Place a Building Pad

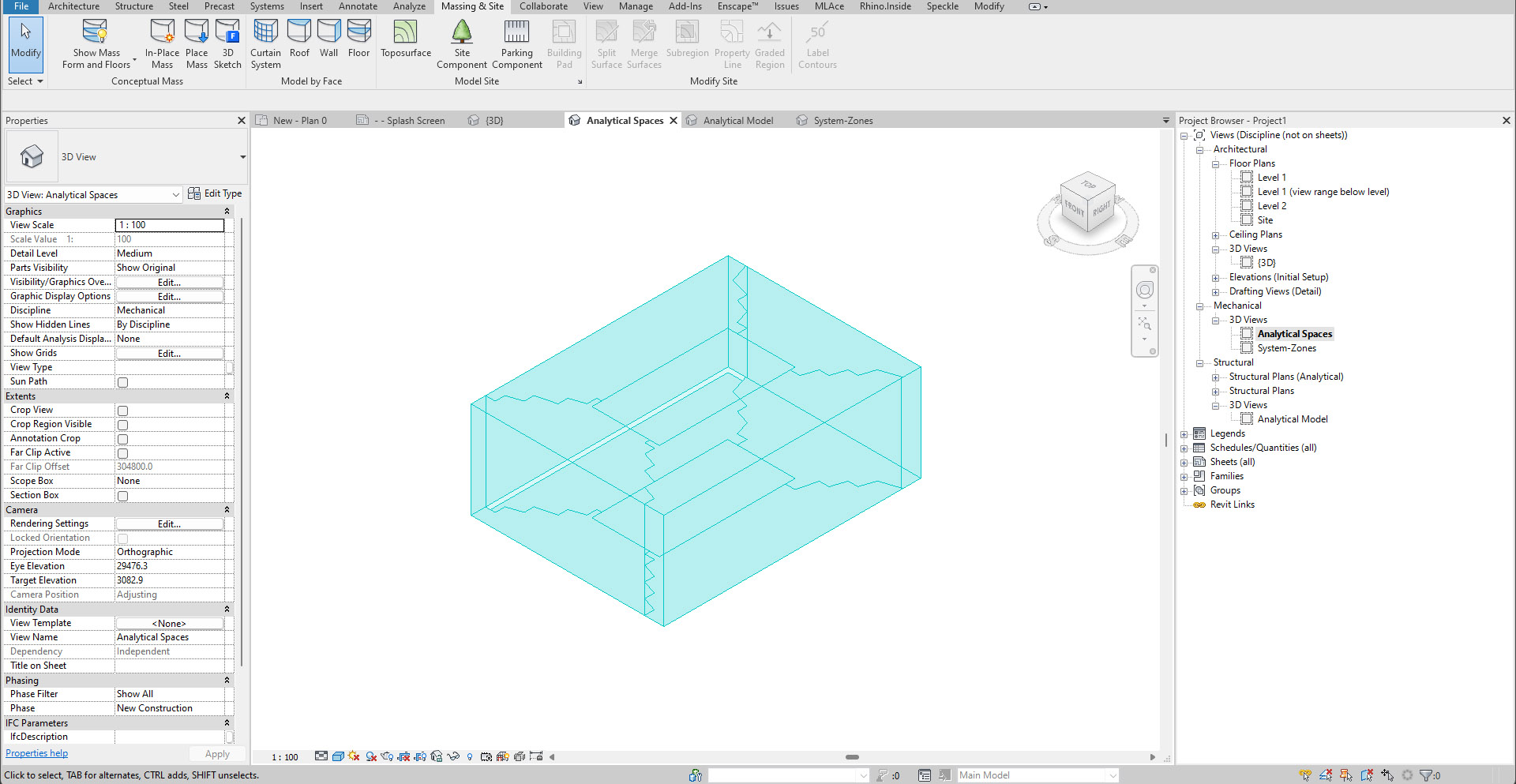(x=564, y=43)
